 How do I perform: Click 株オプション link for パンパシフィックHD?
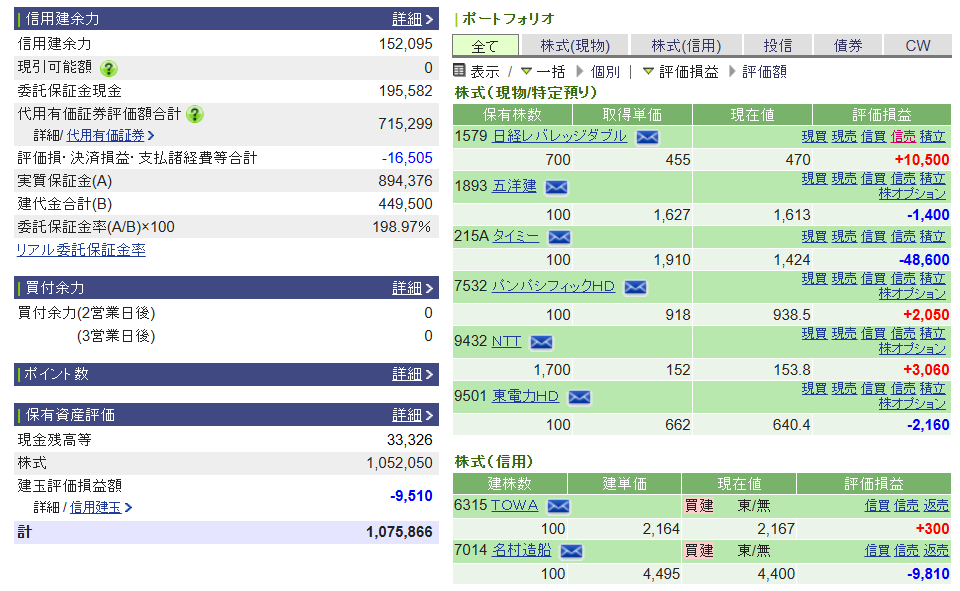[x=912, y=294]
